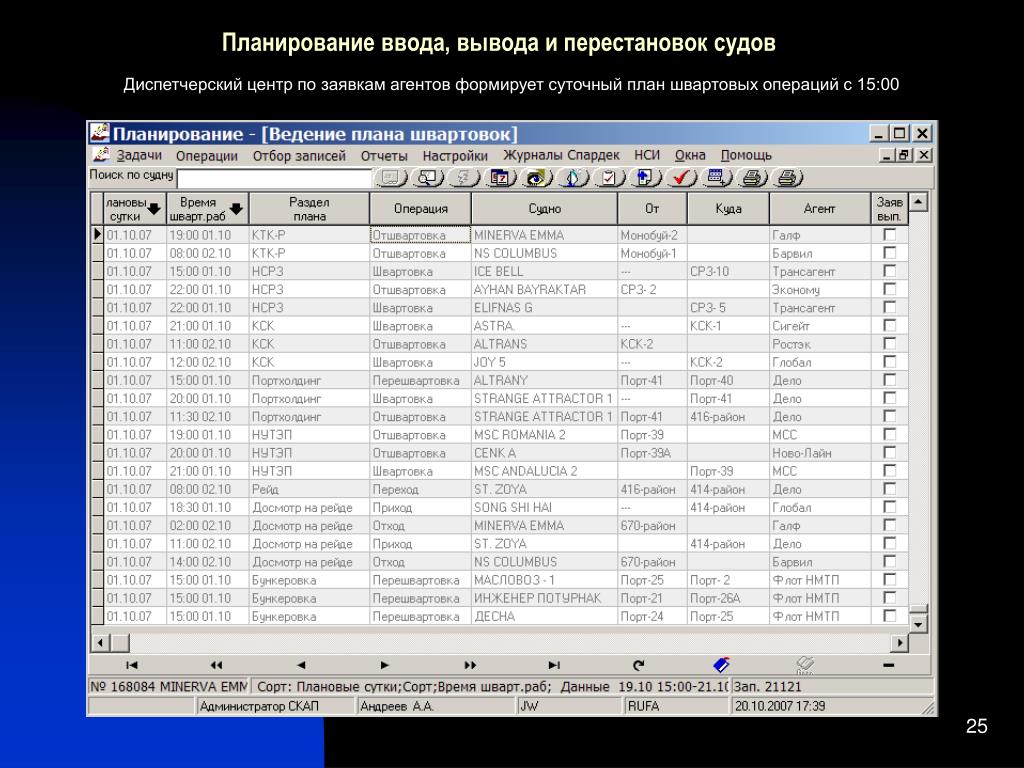Click the Раздел плана column header
Image resolution: width=1024 pixels, height=768 pixels.
310,209
